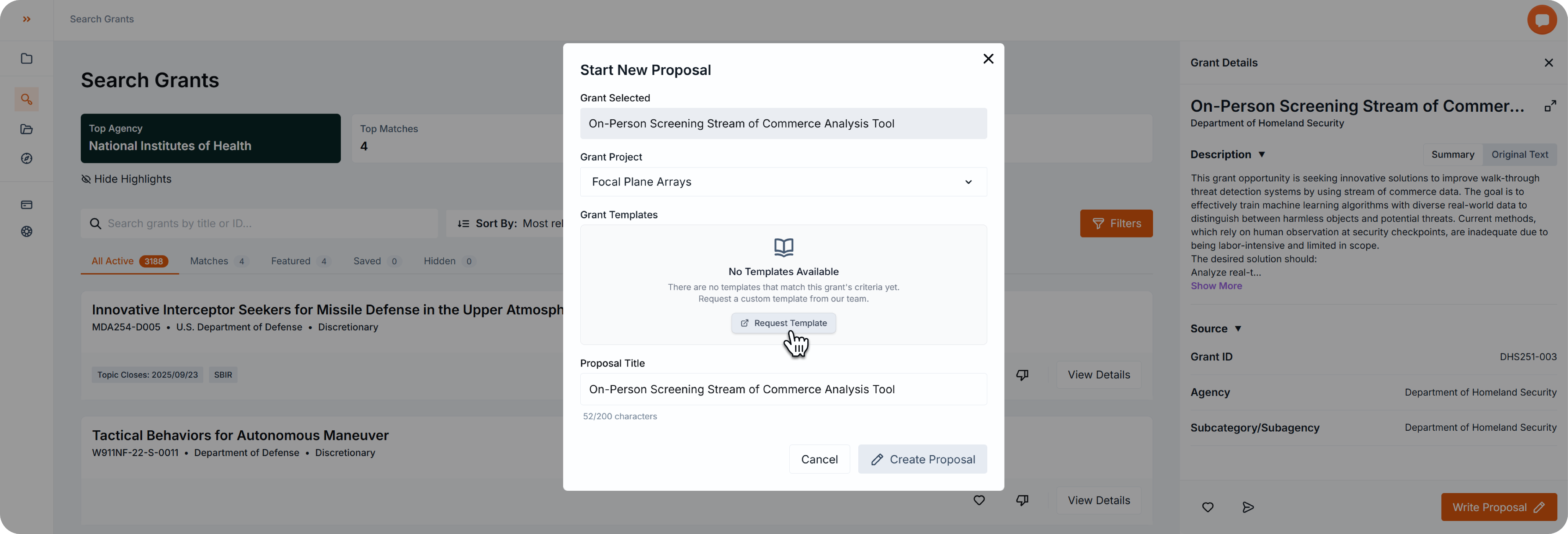
Task: Click the credit card icon in sidebar
Action: [27, 205]
